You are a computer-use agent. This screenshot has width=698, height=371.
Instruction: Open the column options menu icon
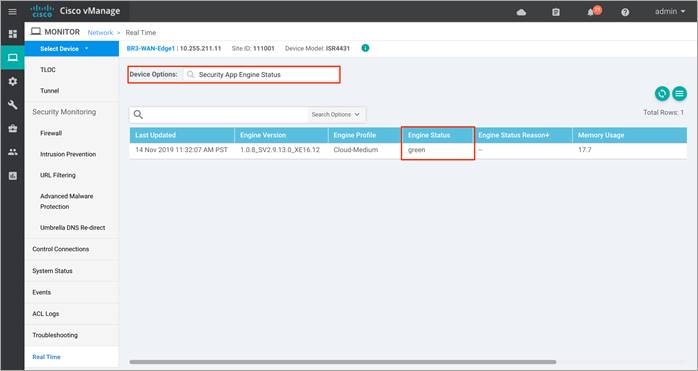pyautogui.click(x=679, y=94)
